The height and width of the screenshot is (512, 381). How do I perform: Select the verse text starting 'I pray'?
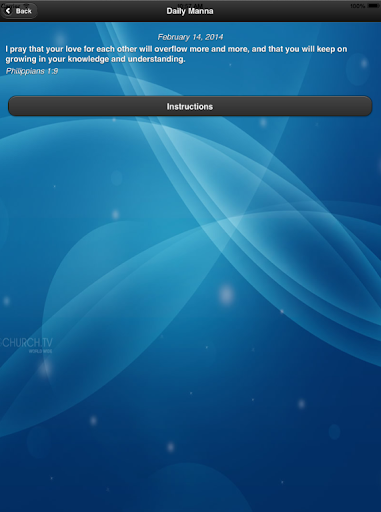[x=176, y=54]
